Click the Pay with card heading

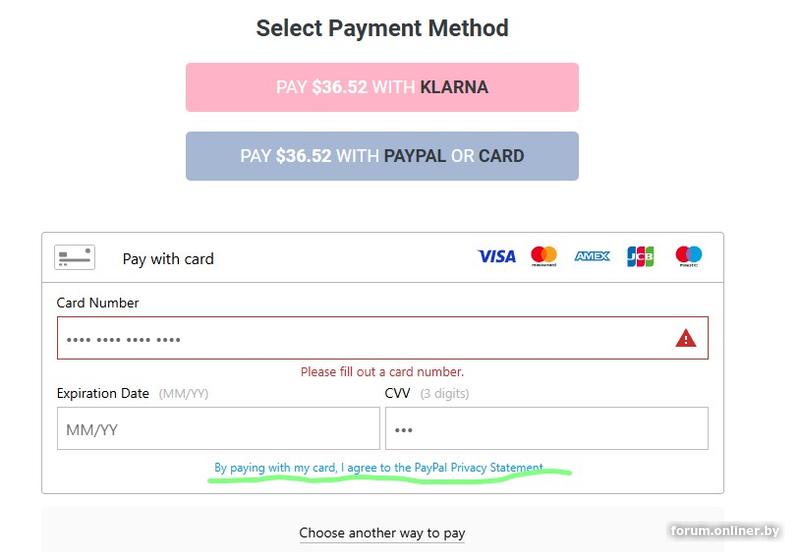(168, 259)
